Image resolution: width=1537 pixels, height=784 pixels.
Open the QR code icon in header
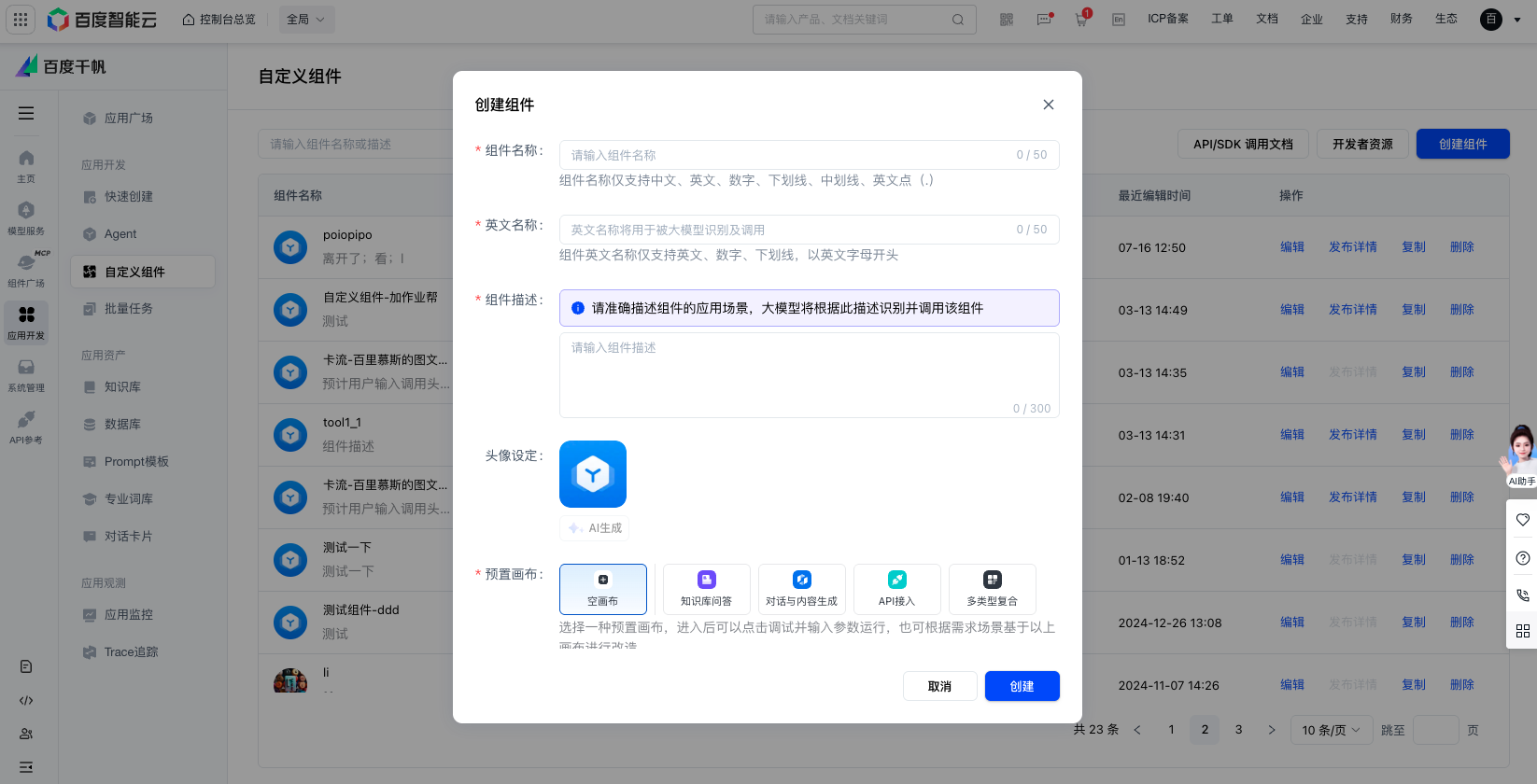tap(1006, 20)
